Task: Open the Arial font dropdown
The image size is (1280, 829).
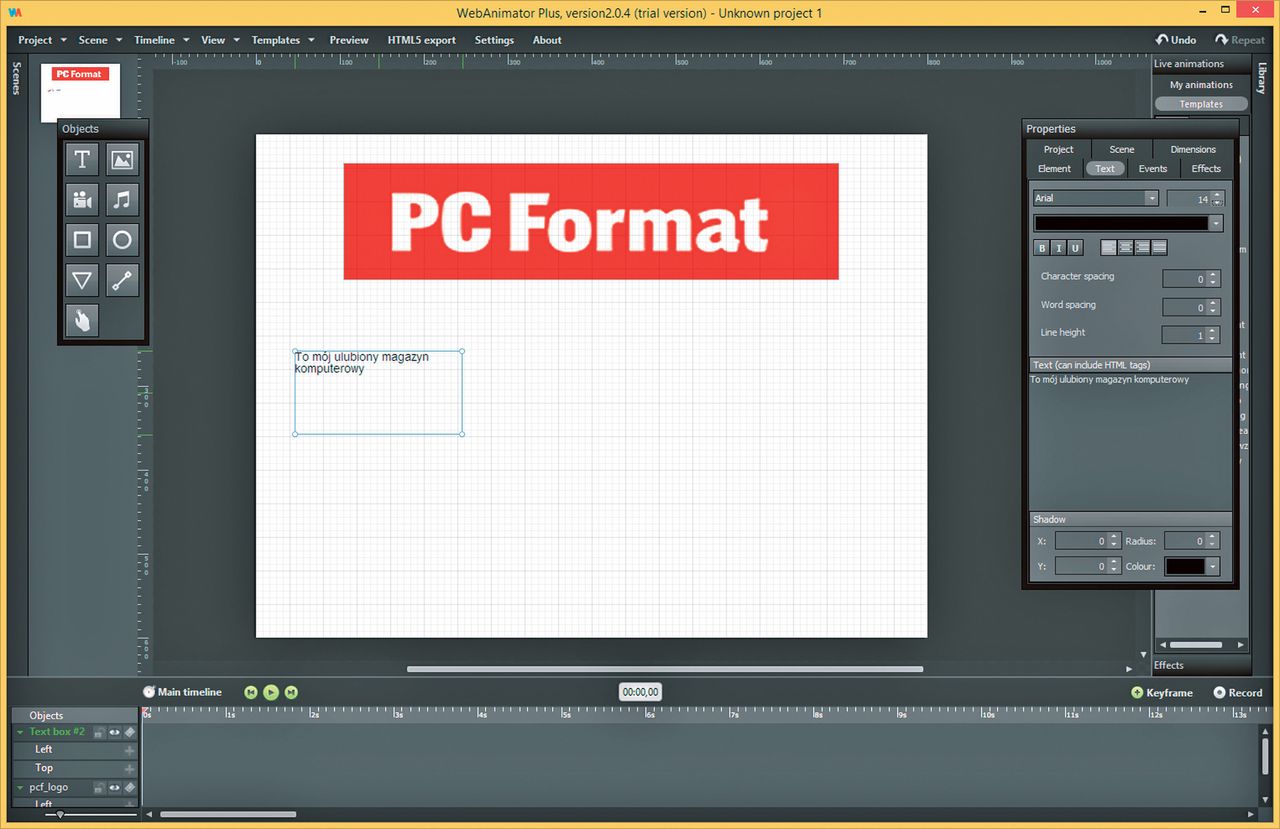Action: click(x=1152, y=198)
